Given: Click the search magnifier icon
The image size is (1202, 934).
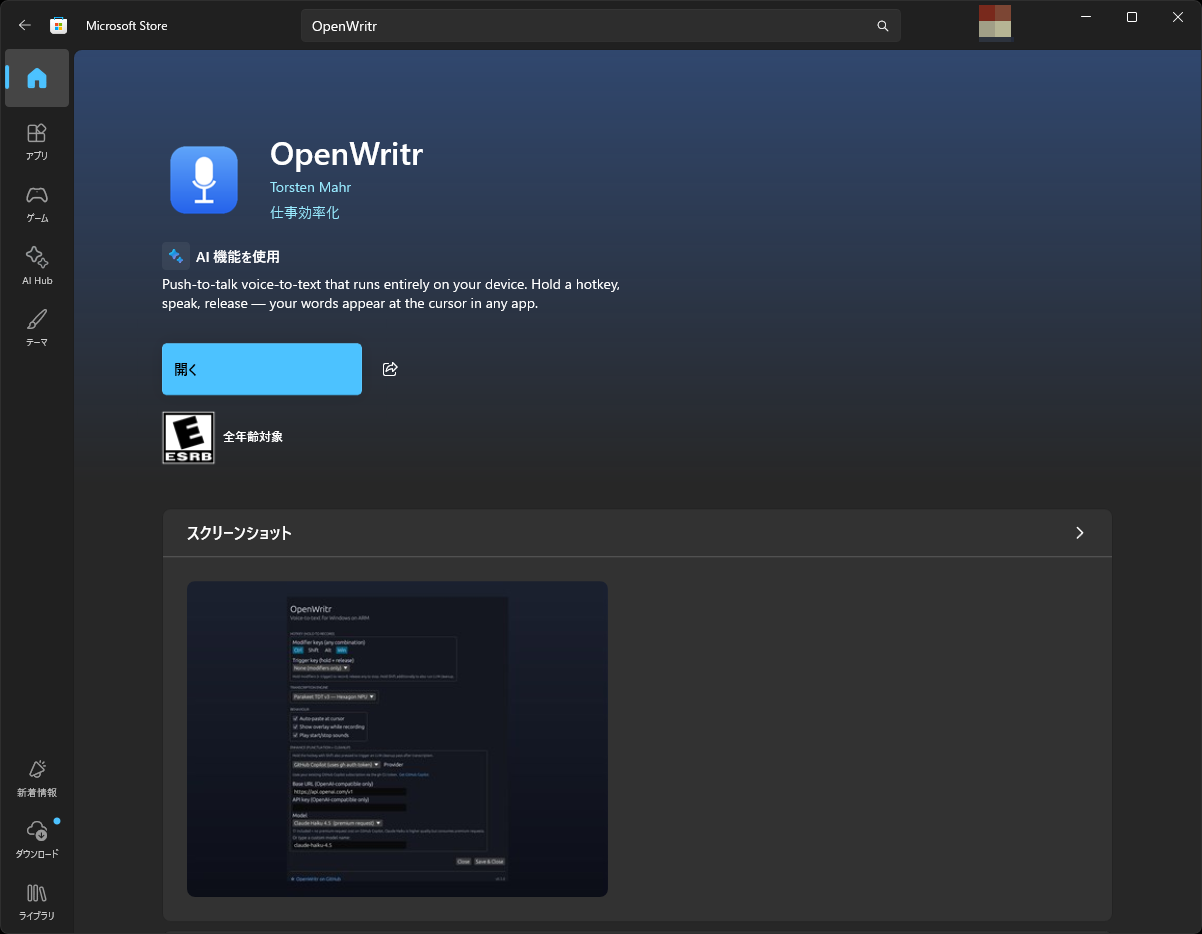Looking at the screenshot, I should [x=883, y=26].
